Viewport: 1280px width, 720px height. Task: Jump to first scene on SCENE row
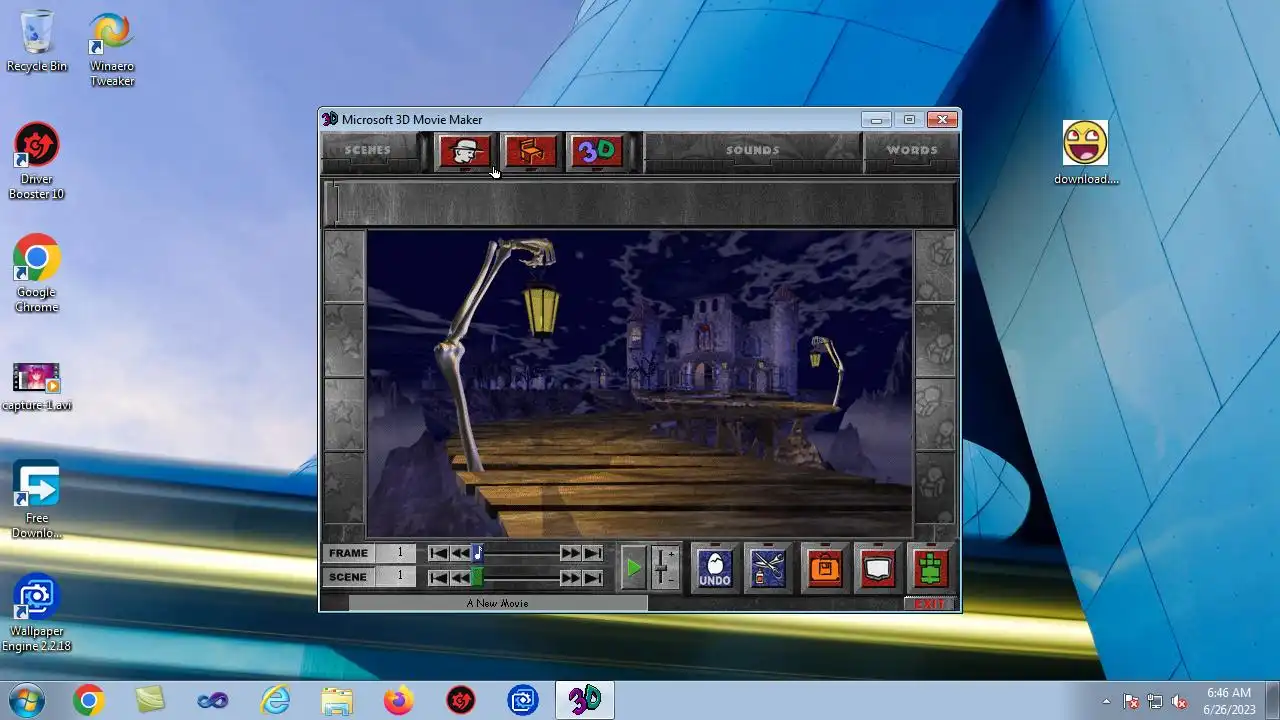tap(438, 577)
